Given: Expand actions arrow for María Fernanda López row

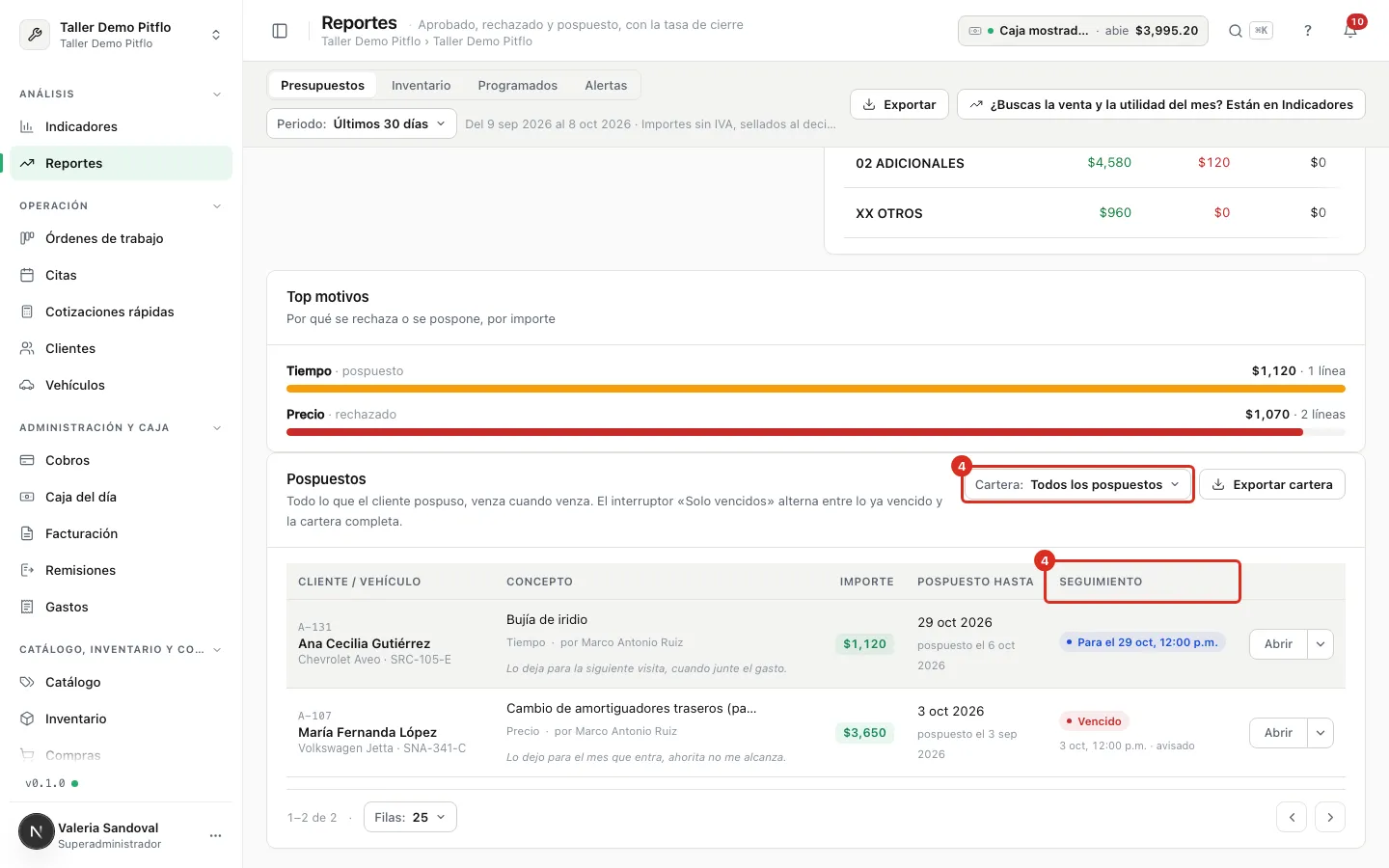Looking at the screenshot, I should point(1321,733).
